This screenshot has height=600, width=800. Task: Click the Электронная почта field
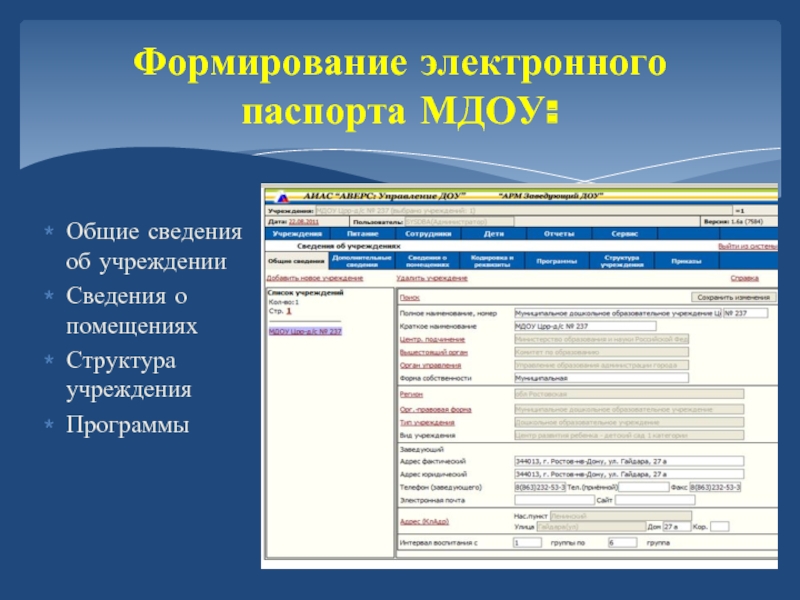pyautogui.click(x=554, y=500)
